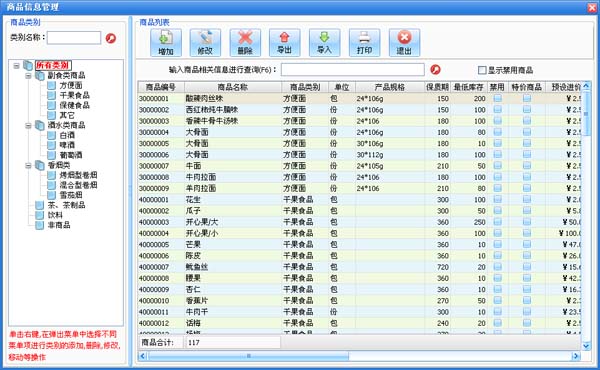Collapse the 副食类商品 tree node
The width and height of the screenshot is (600, 370).
click(x=28, y=76)
